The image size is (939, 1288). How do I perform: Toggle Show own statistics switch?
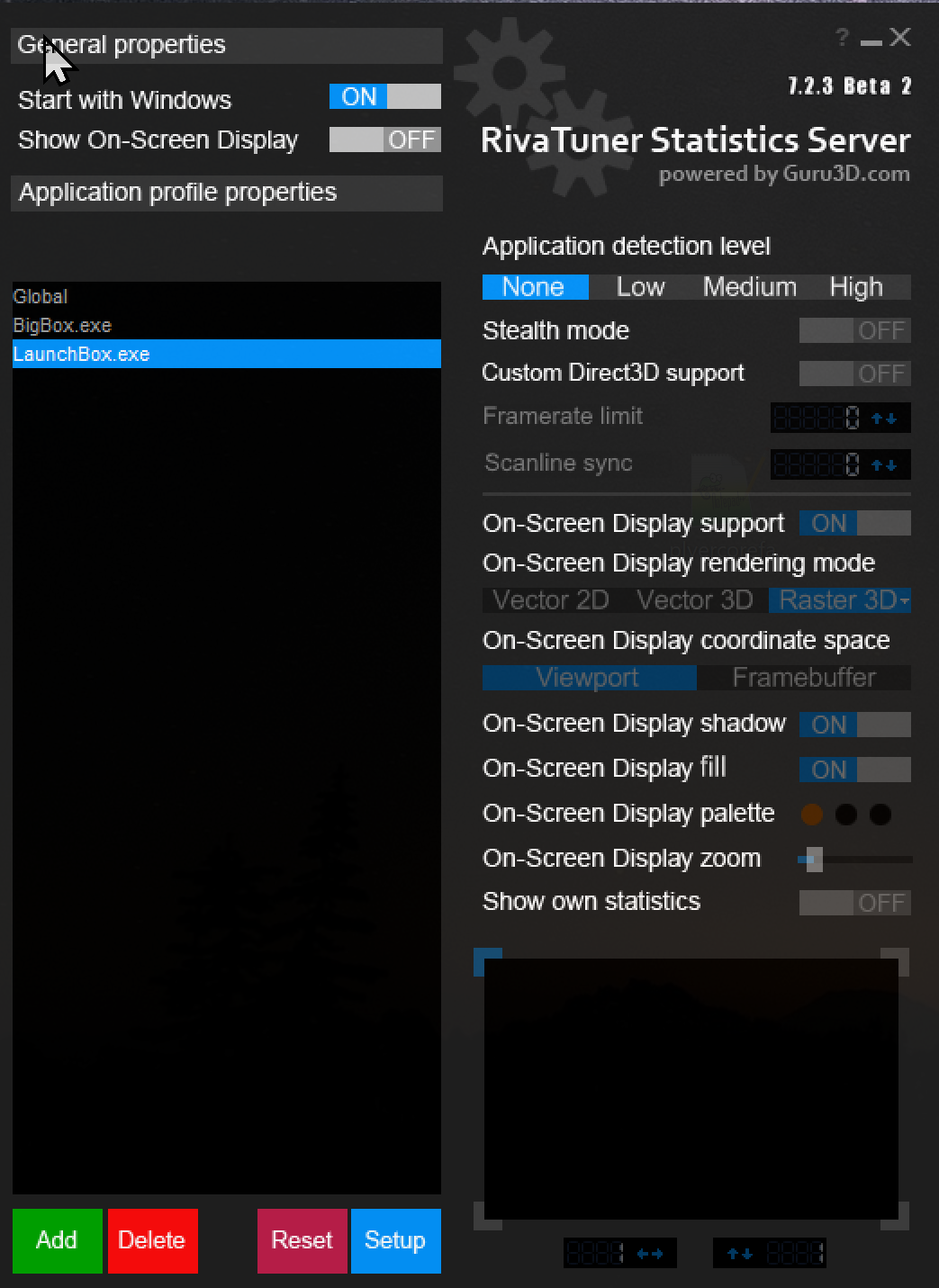coord(855,903)
